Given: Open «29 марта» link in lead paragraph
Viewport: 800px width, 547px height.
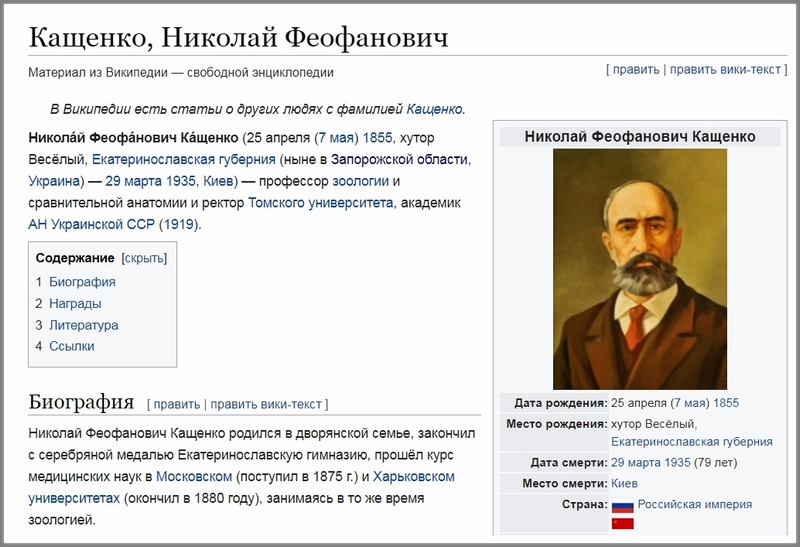Looking at the screenshot, I should click(136, 181).
